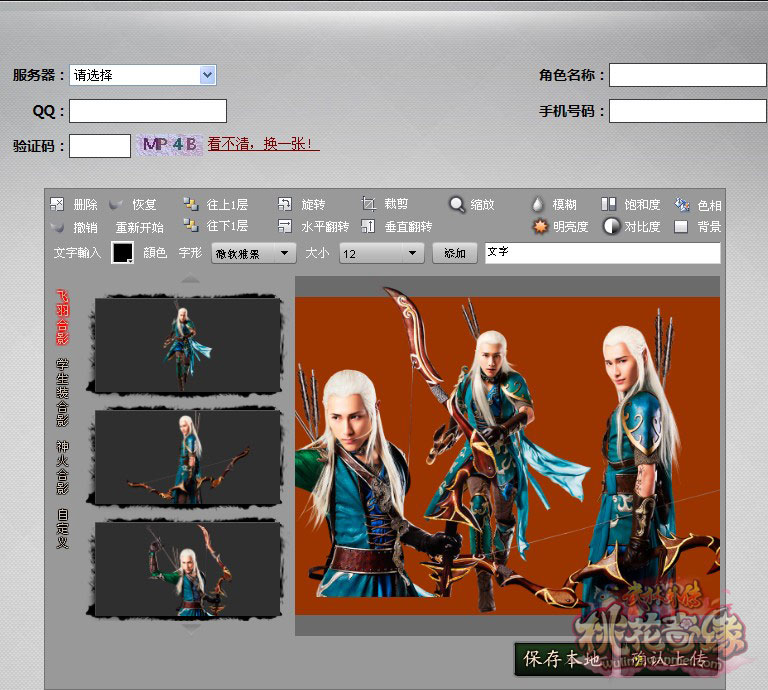Click the 角色名称 input field
The width and height of the screenshot is (768, 690).
click(688, 75)
